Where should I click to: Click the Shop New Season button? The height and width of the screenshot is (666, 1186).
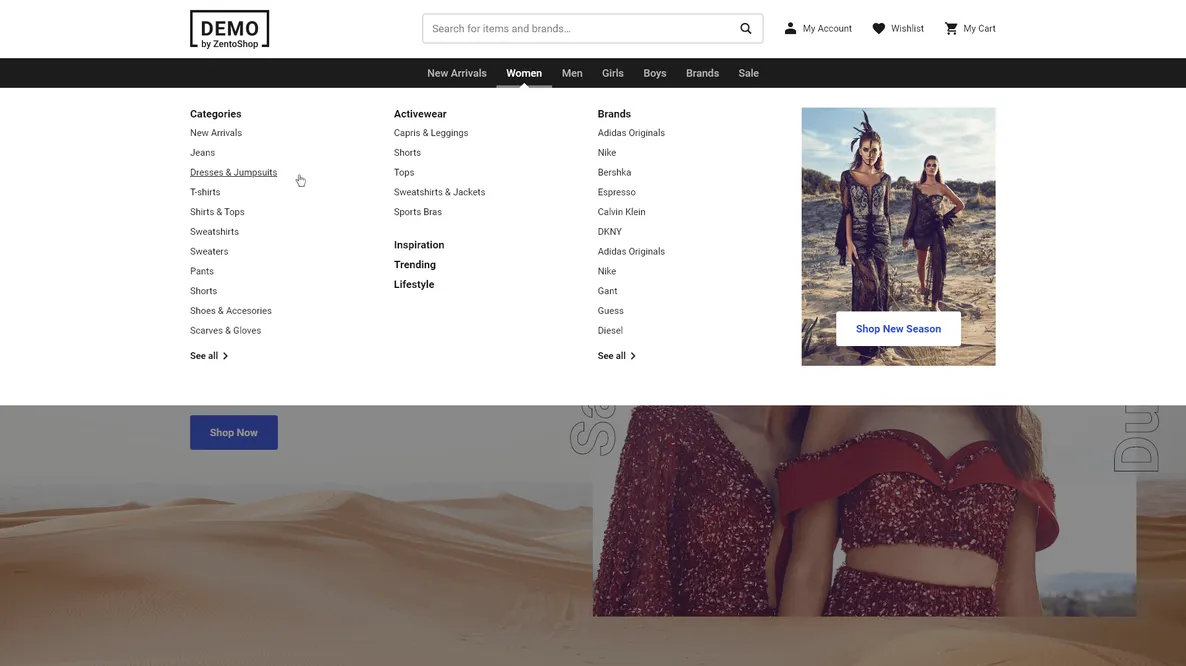(x=898, y=329)
